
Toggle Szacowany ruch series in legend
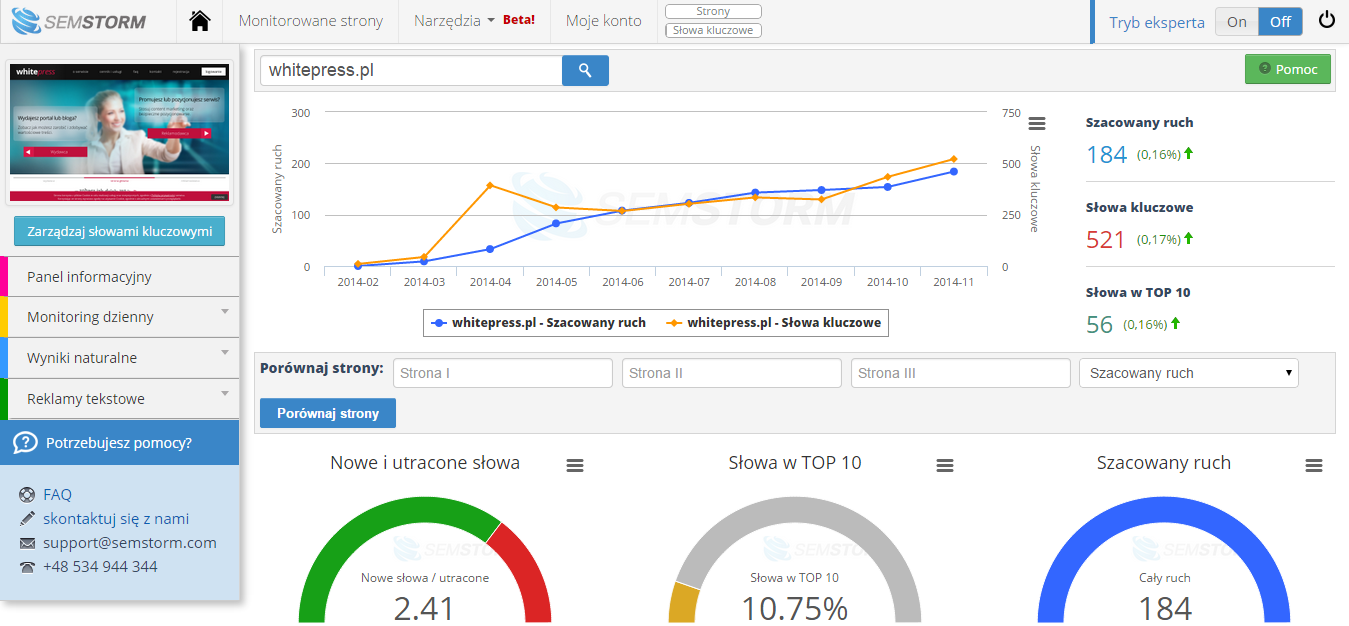click(538, 323)
